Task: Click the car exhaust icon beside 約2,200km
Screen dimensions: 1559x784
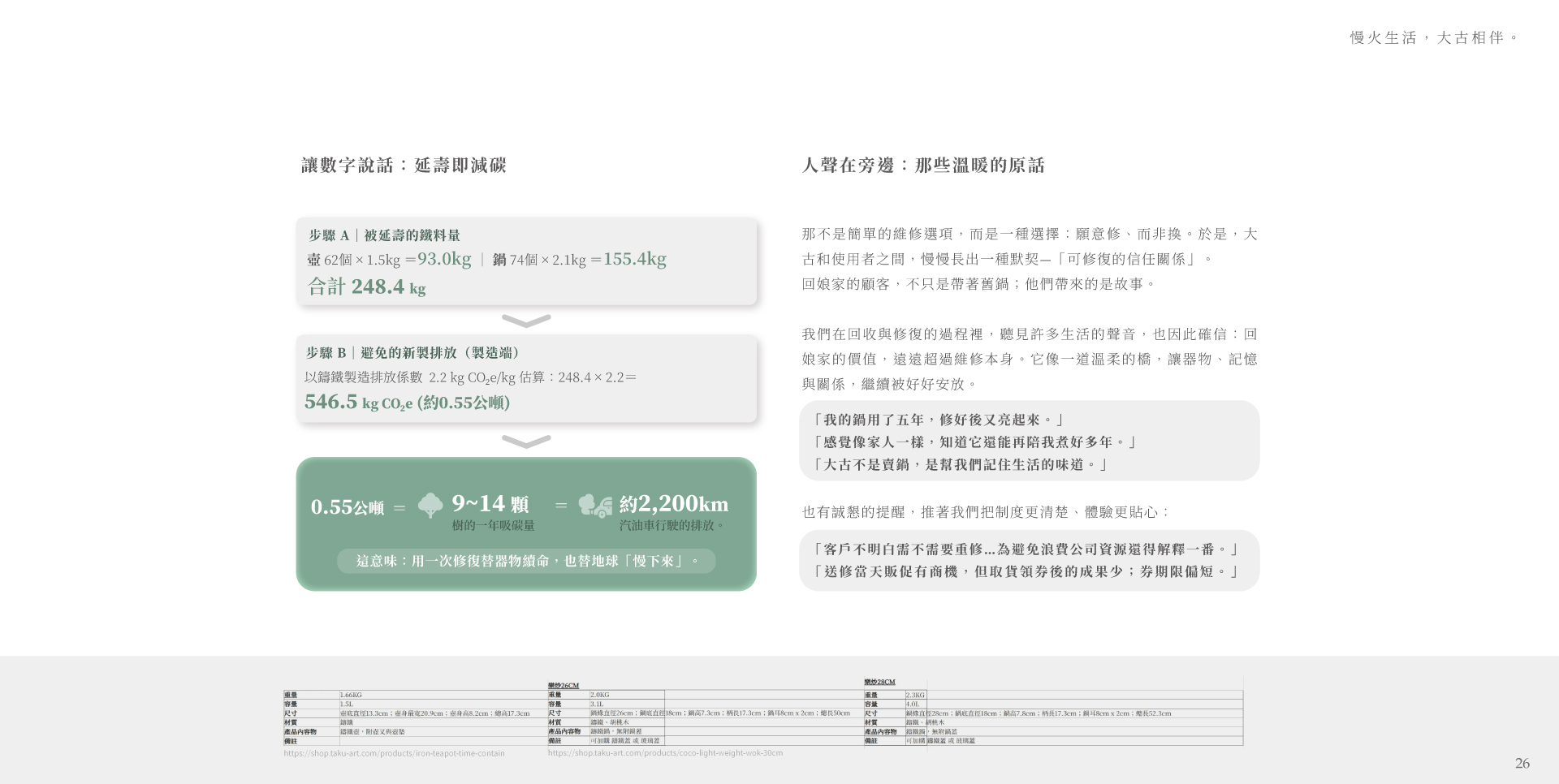Action: 595,506
